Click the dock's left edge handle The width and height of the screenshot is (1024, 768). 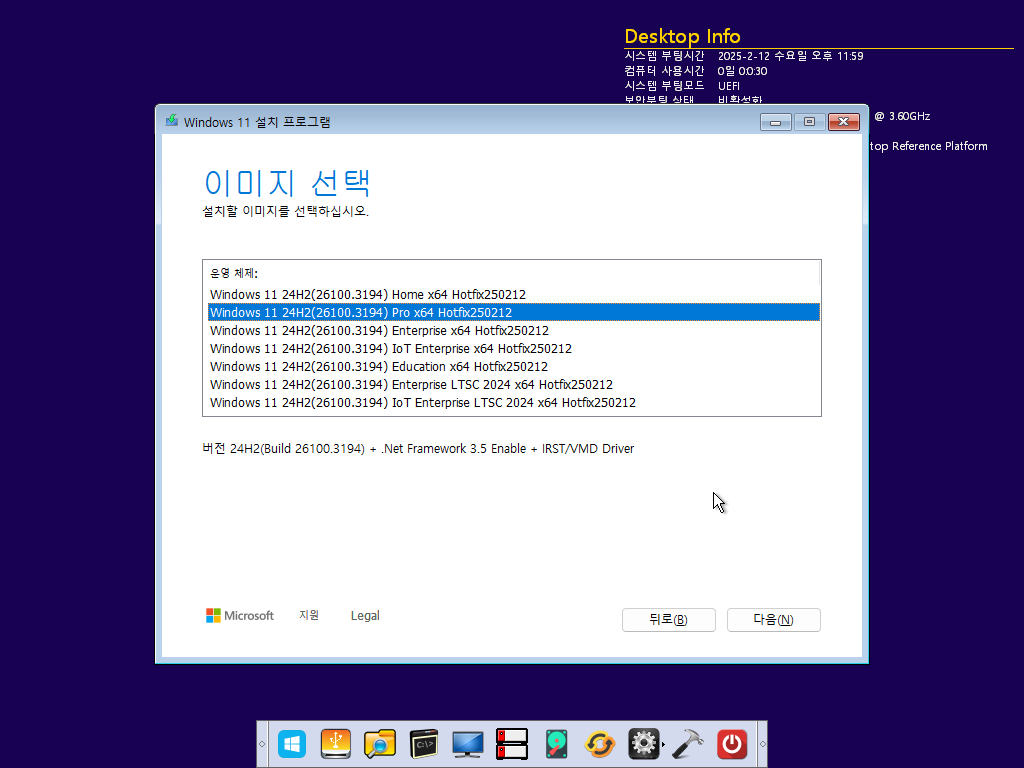pyautogui.click(x=262, y=744)
